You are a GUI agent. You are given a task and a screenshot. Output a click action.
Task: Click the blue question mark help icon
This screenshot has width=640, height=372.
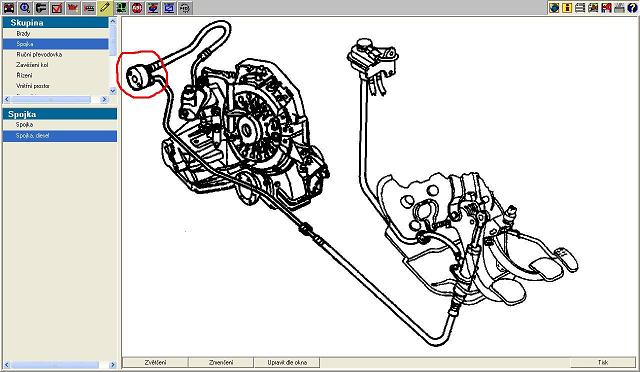coord(632,7)
